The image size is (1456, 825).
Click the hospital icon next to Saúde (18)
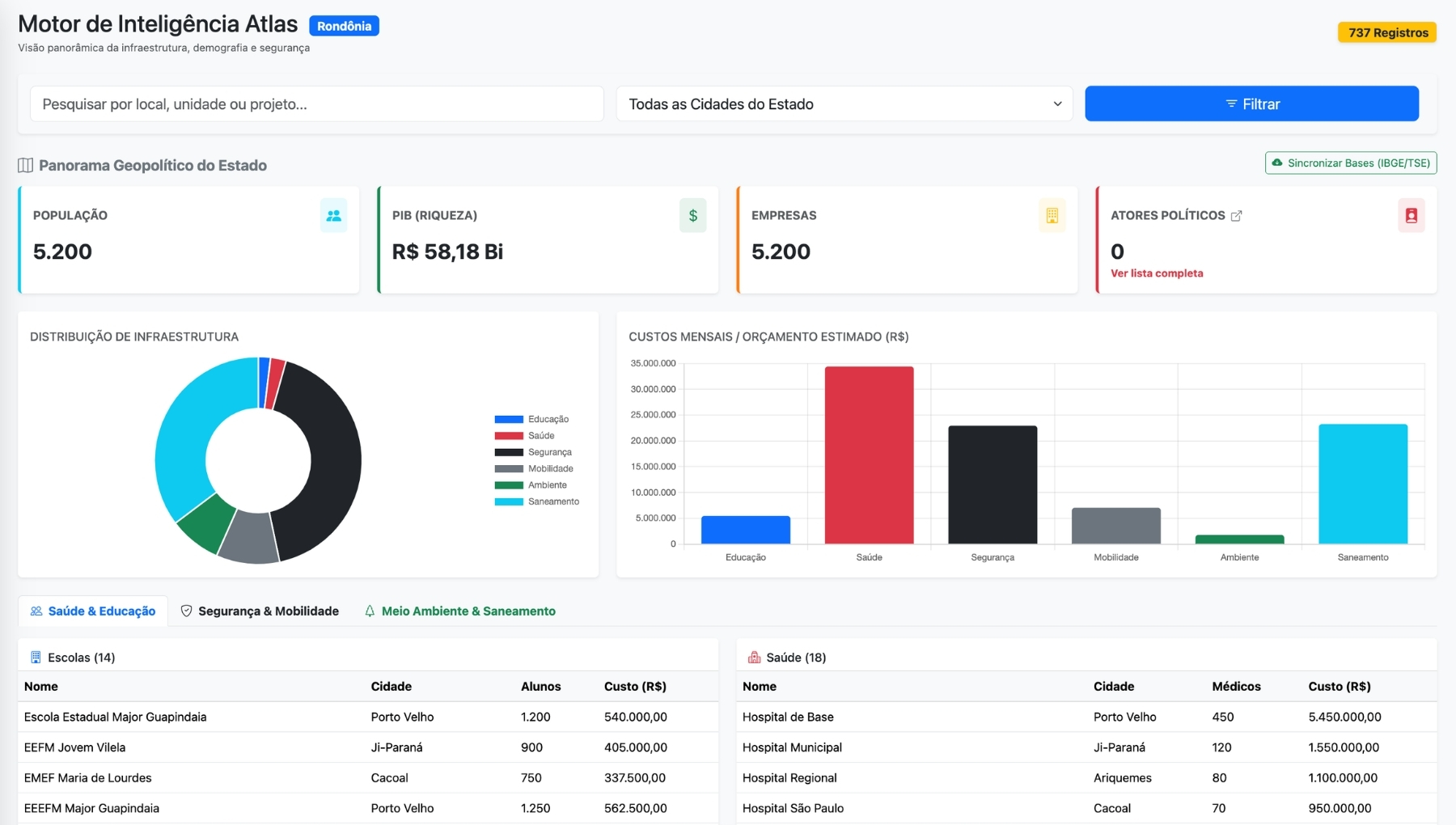[754, 658]
